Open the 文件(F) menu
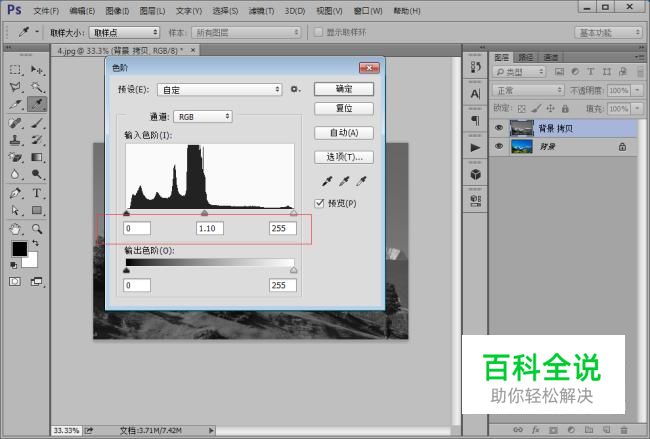The height and width of the screenshot is (439, 650). [46, 11]
